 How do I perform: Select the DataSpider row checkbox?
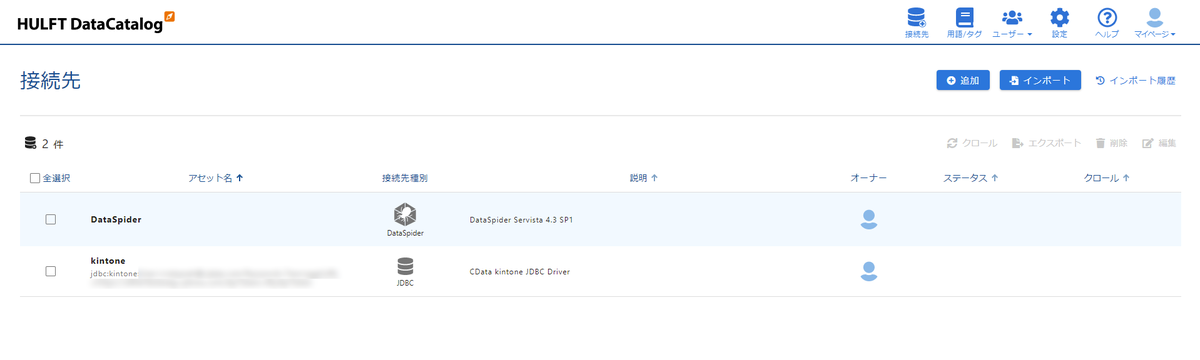click(51, 219)
